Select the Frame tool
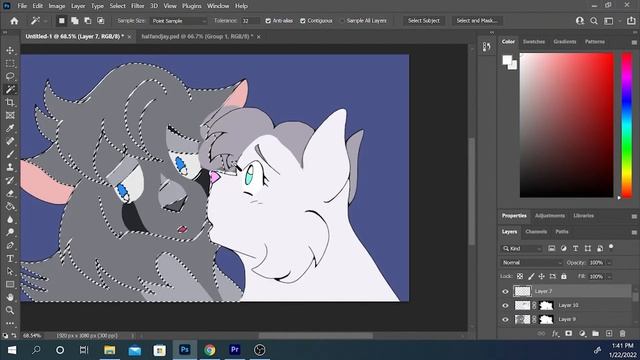 click(x=10, y=116)
